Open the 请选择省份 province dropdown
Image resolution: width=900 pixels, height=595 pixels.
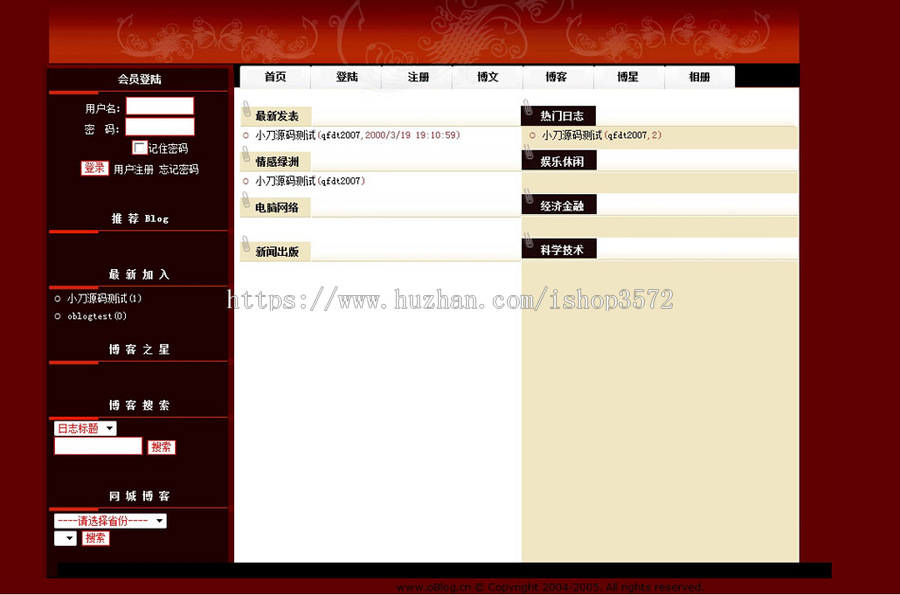click(110, 520)
